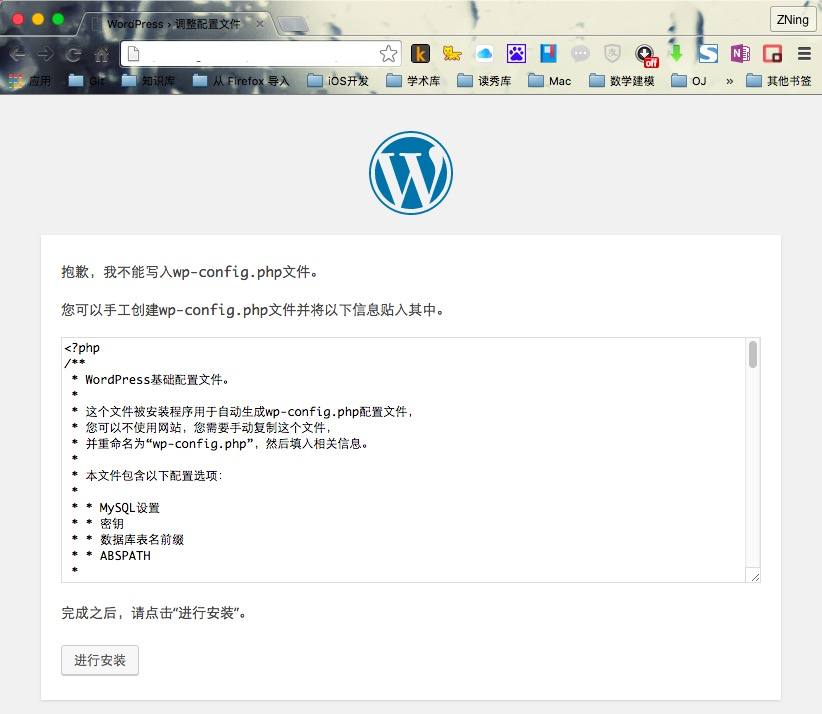
Task: Open the iOS开发 bookmarks folder
Action: tap(338, 81)
